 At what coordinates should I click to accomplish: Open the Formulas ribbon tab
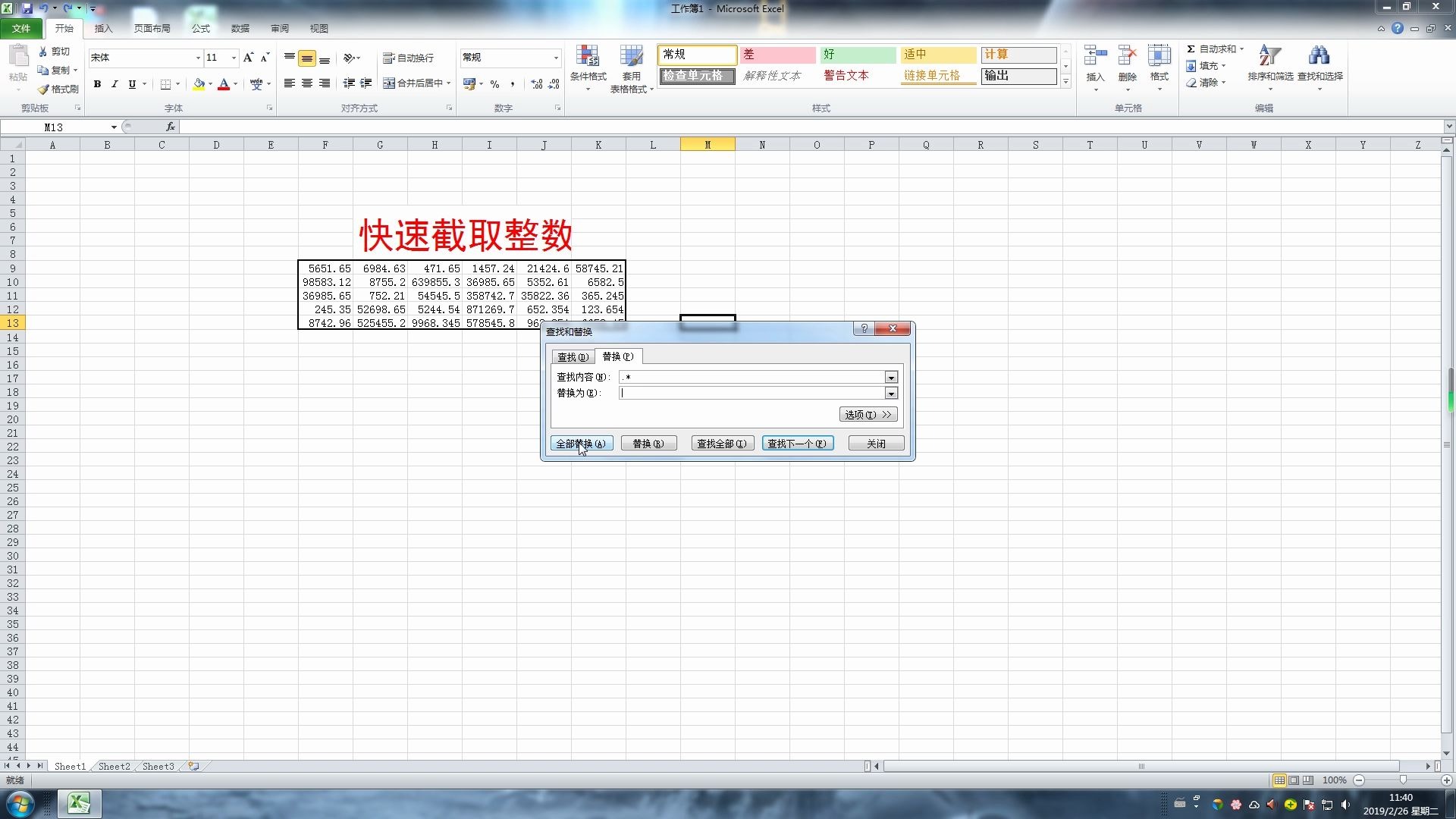(x=200, y=29)
